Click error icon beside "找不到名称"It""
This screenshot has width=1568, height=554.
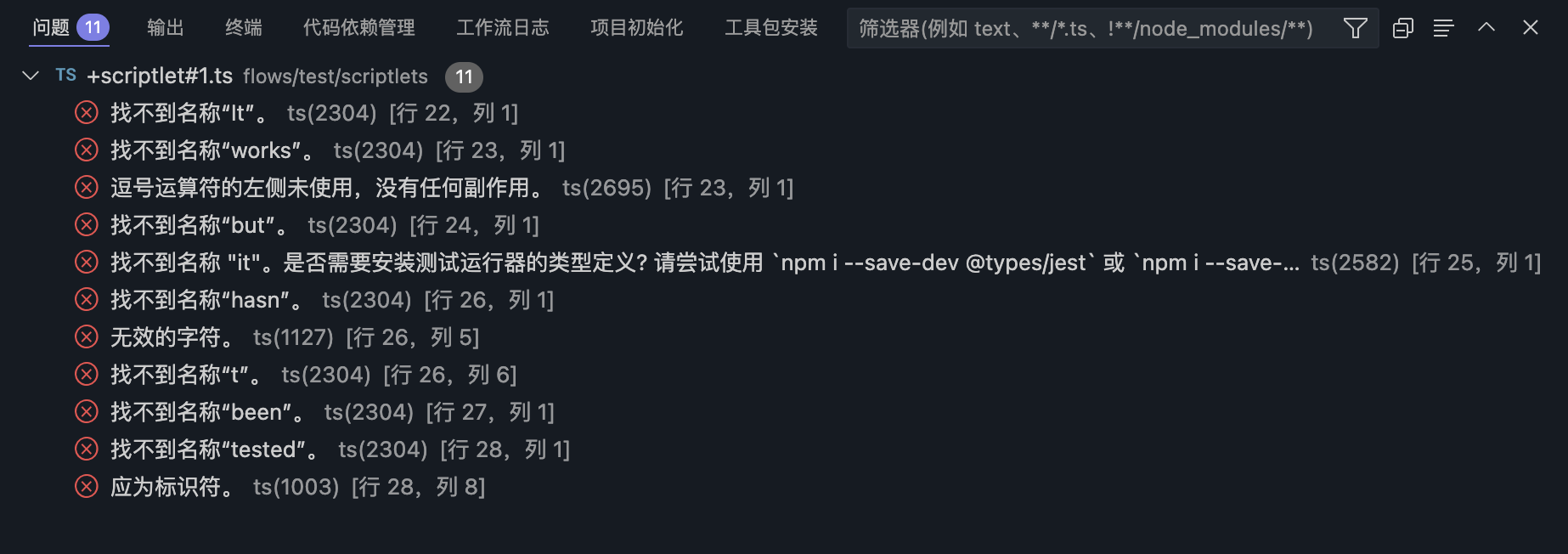pos(87,113)
